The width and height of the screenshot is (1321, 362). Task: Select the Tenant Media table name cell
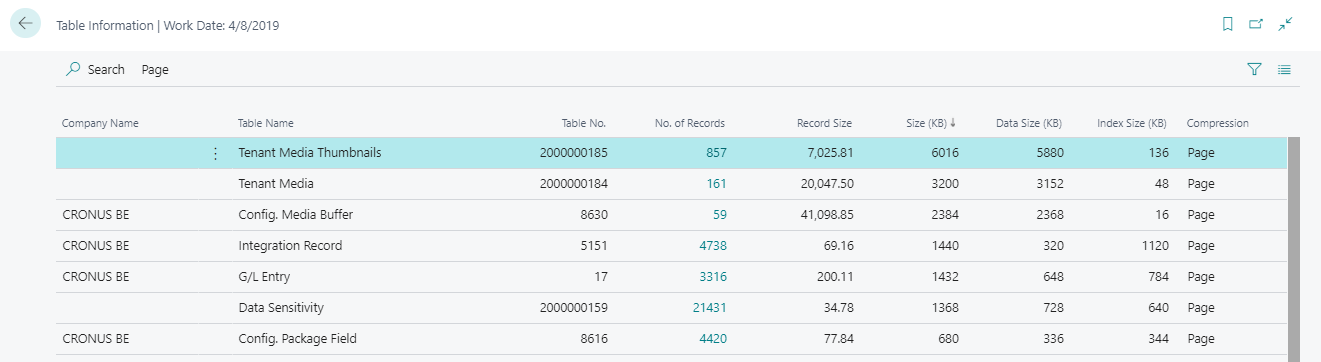click(x=276, y=184)
